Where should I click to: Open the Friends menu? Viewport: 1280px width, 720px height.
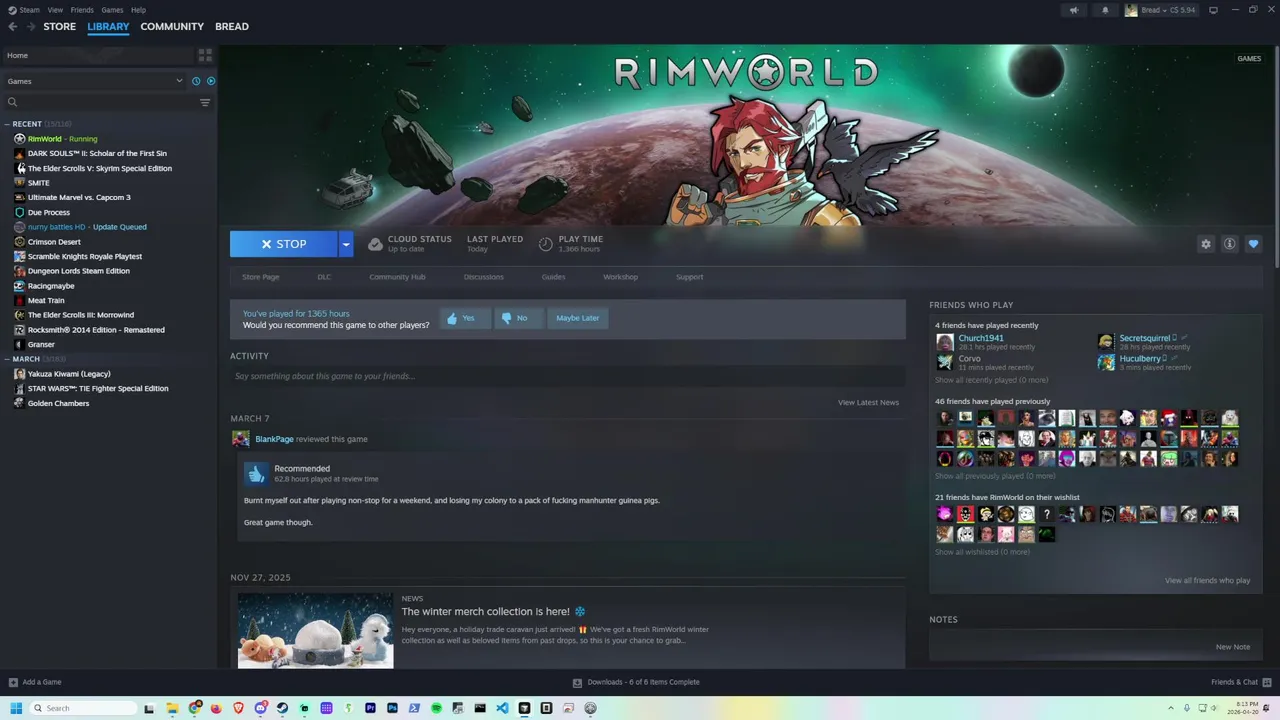(82, 10)
